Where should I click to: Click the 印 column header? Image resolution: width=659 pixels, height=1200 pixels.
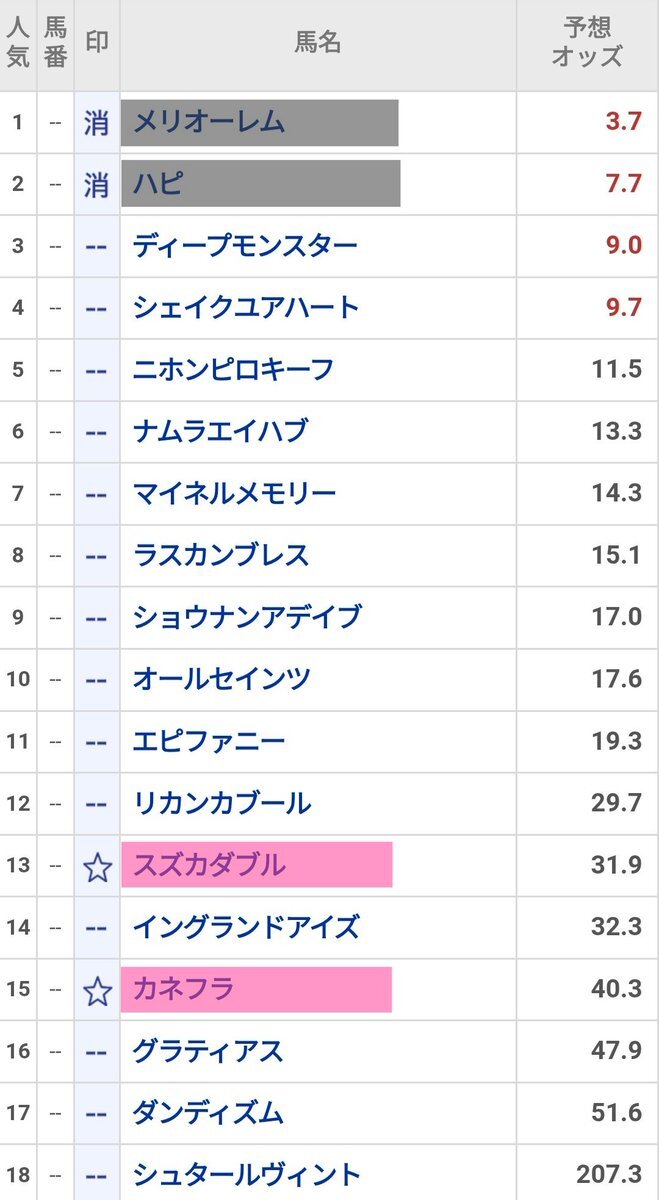96,42
